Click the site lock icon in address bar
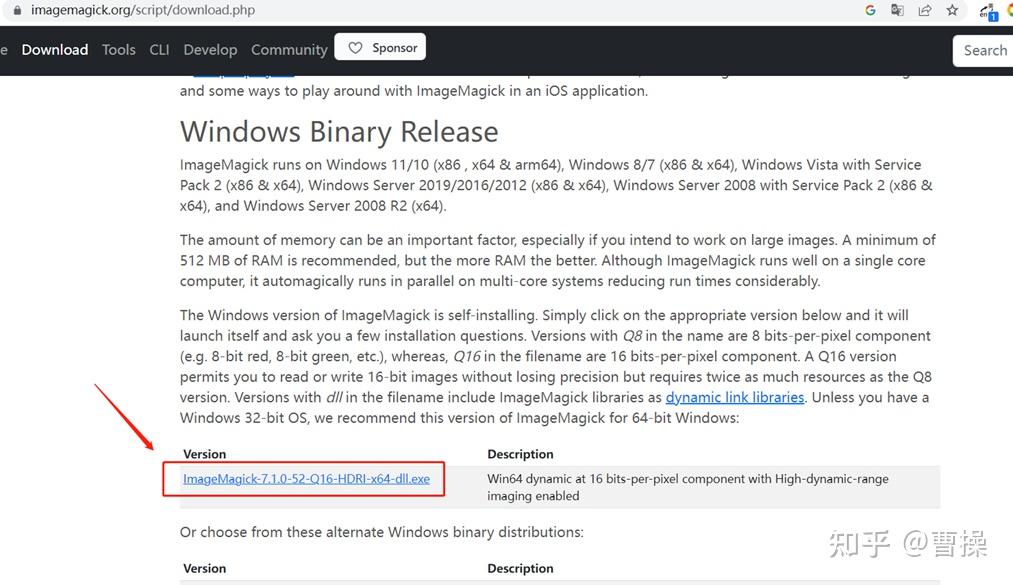Image resolution: width=1013 pixels, height=585 pixels. click(x=17, y=10)
